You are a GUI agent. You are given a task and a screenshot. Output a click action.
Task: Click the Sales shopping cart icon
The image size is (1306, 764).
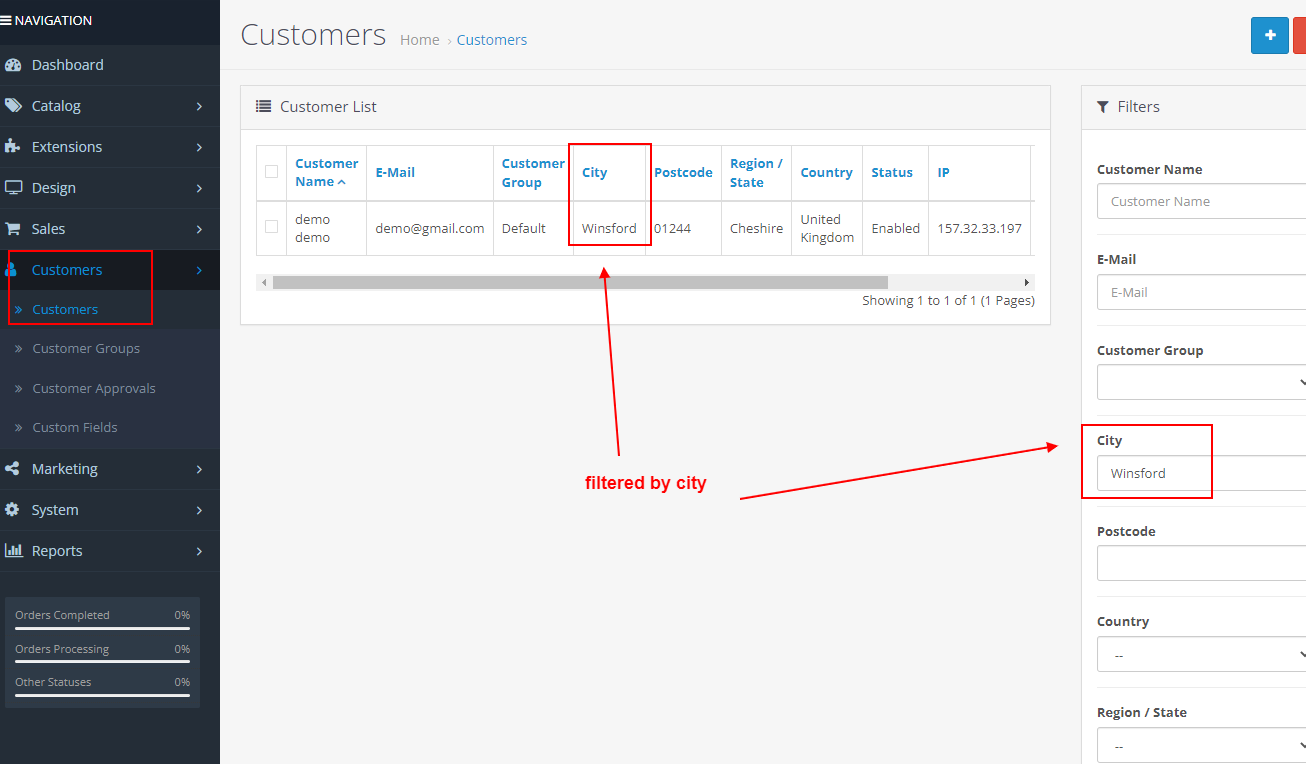click(13, 229)
